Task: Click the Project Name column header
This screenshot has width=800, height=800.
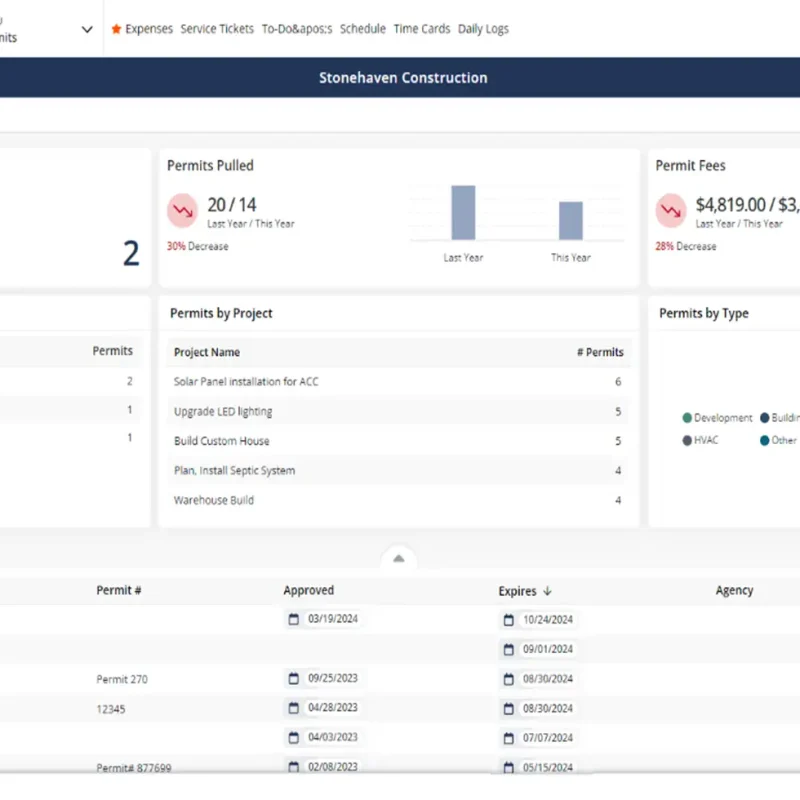Action: 207,352
